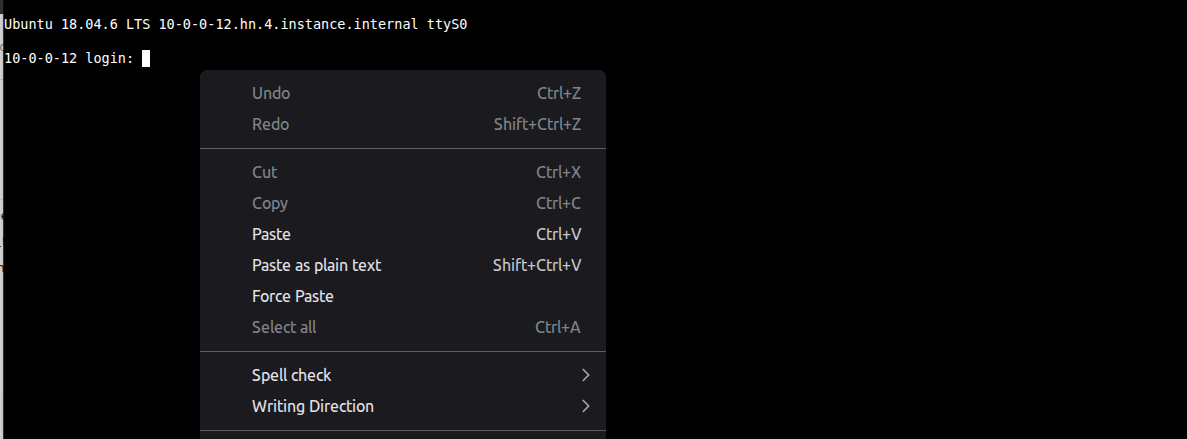This screenshot has width=1187, height=439.
Task: Open the Writing Direction submenu
Action: point(313,406)
